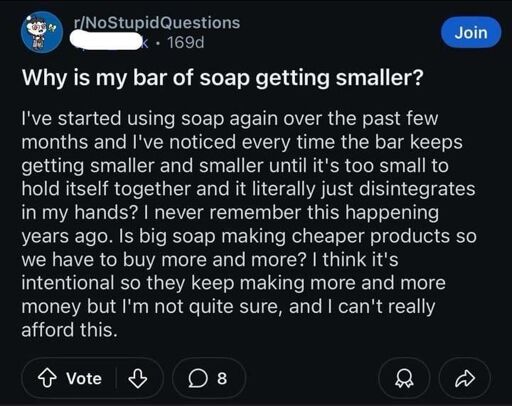This screenshot has height=406, width=512.
Task: Downvote the soap bar post
Action: 138,378
